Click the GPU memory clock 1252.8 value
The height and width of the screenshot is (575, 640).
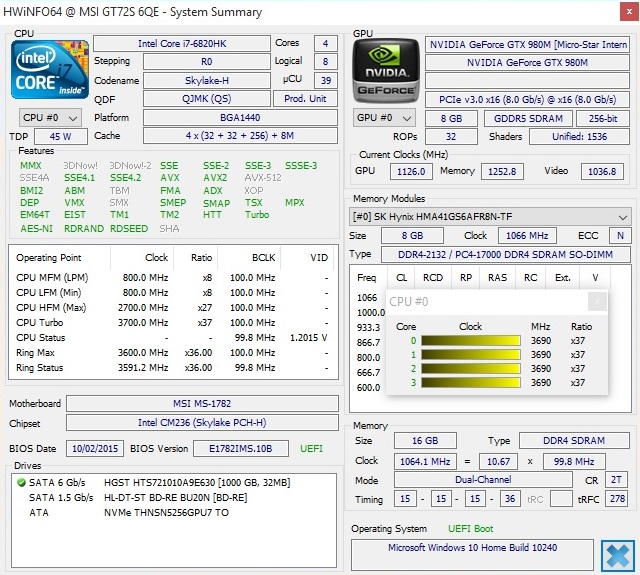click(502, 171)
